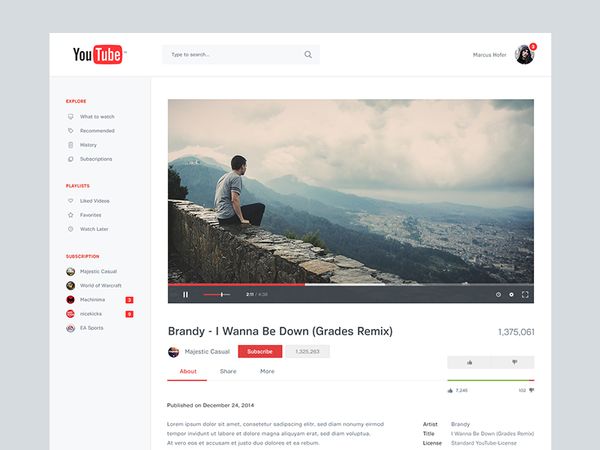Click Machinima's red unread badge

(129, 300)
